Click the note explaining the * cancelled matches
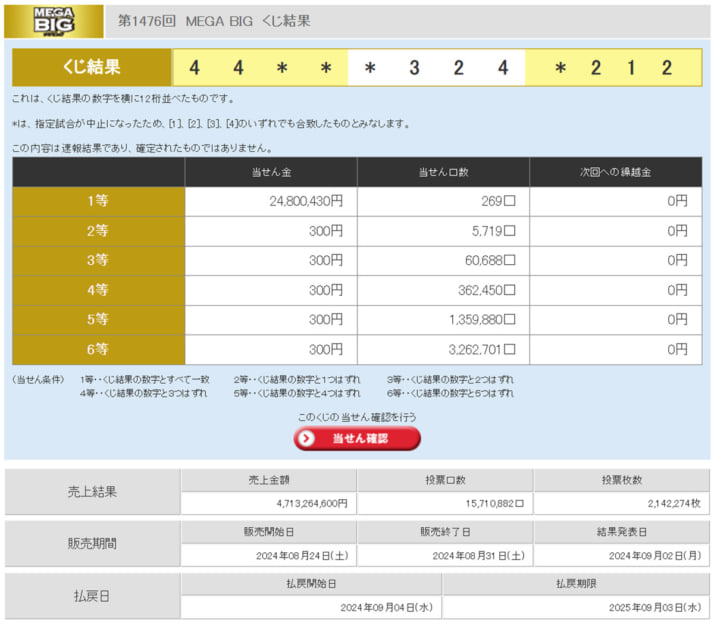Screen dimensions: 714x626 pos(211,124)
